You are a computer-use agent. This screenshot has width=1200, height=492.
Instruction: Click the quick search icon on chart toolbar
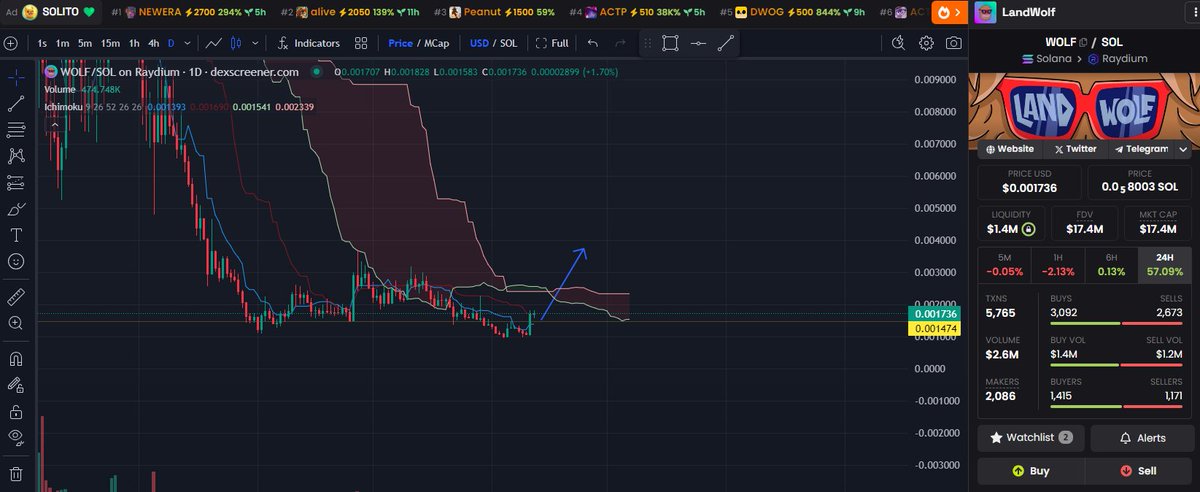coord(899,43)
